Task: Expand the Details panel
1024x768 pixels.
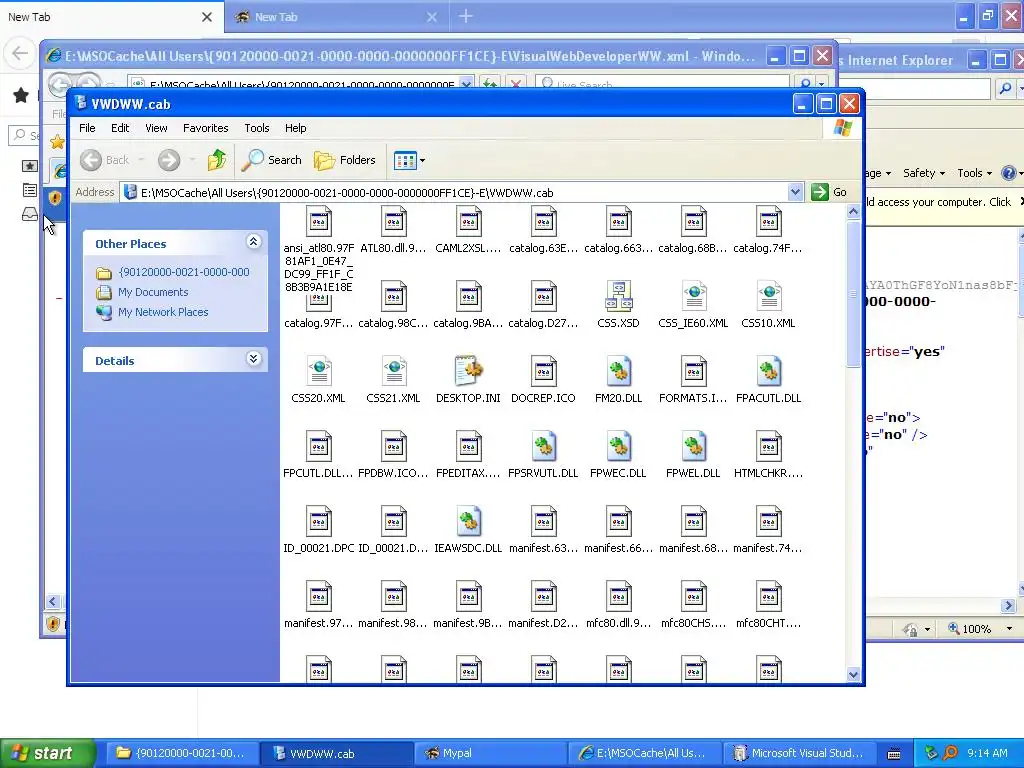Action: [253, 359]
